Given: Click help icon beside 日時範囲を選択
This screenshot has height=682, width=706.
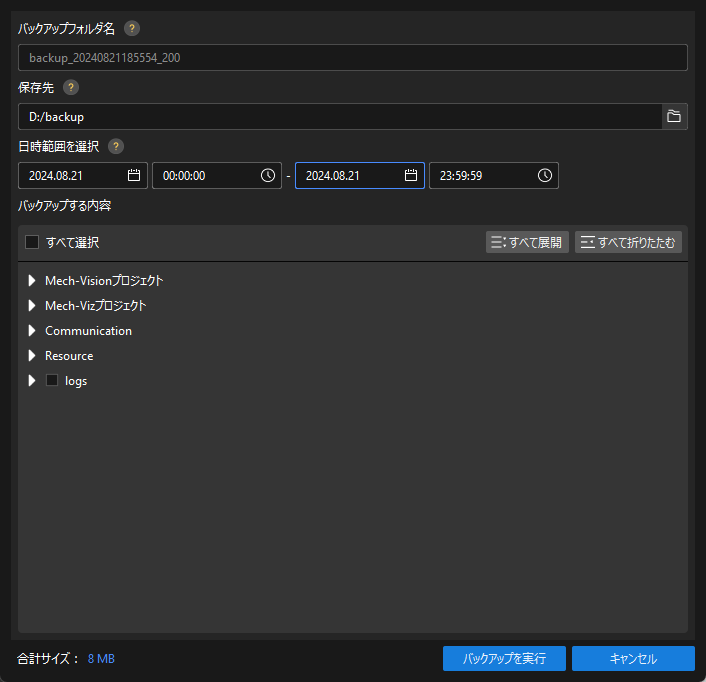Looking at the screenshot, I should tap(116, 146).
